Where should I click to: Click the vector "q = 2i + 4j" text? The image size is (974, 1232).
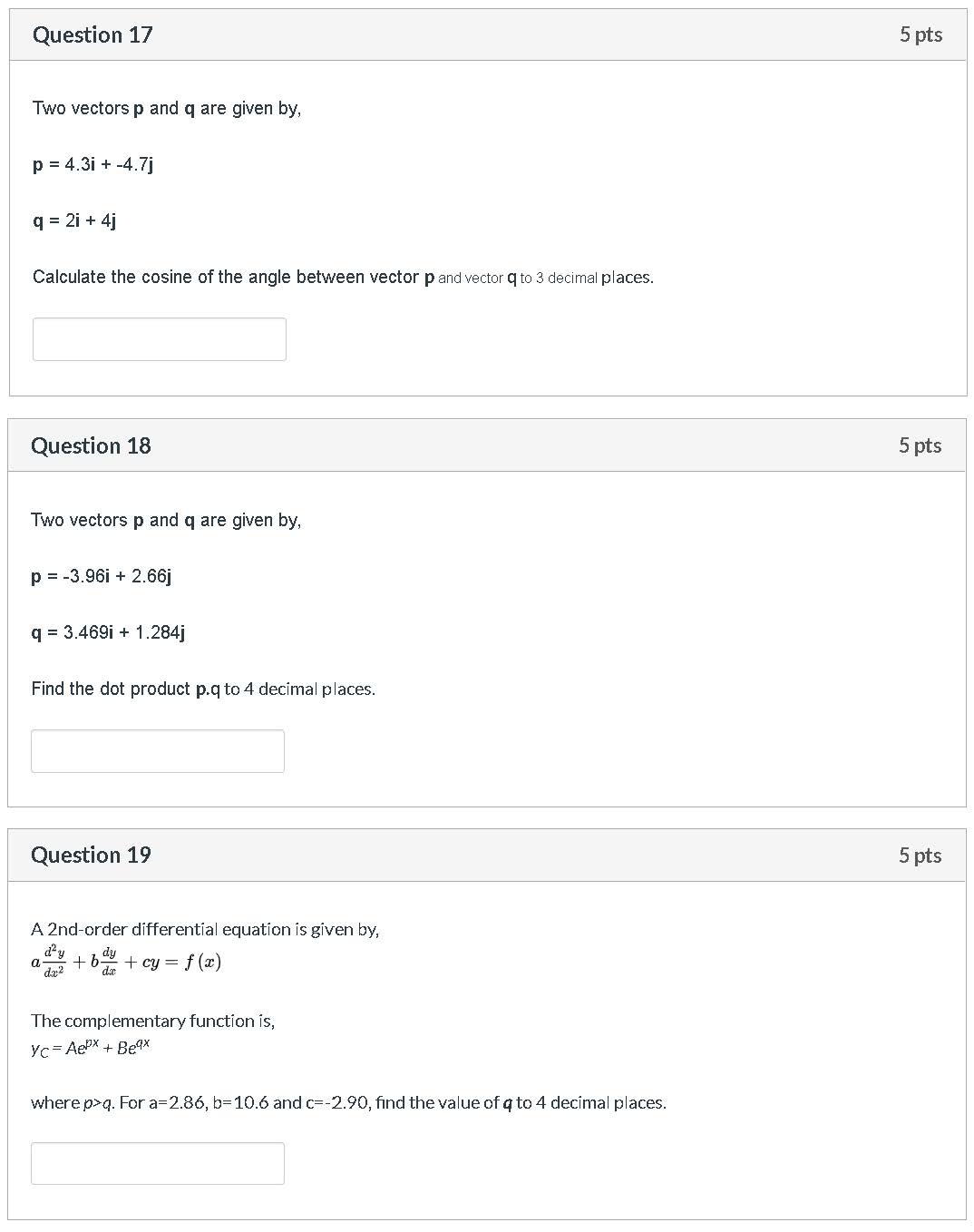(x=74, y=221)
